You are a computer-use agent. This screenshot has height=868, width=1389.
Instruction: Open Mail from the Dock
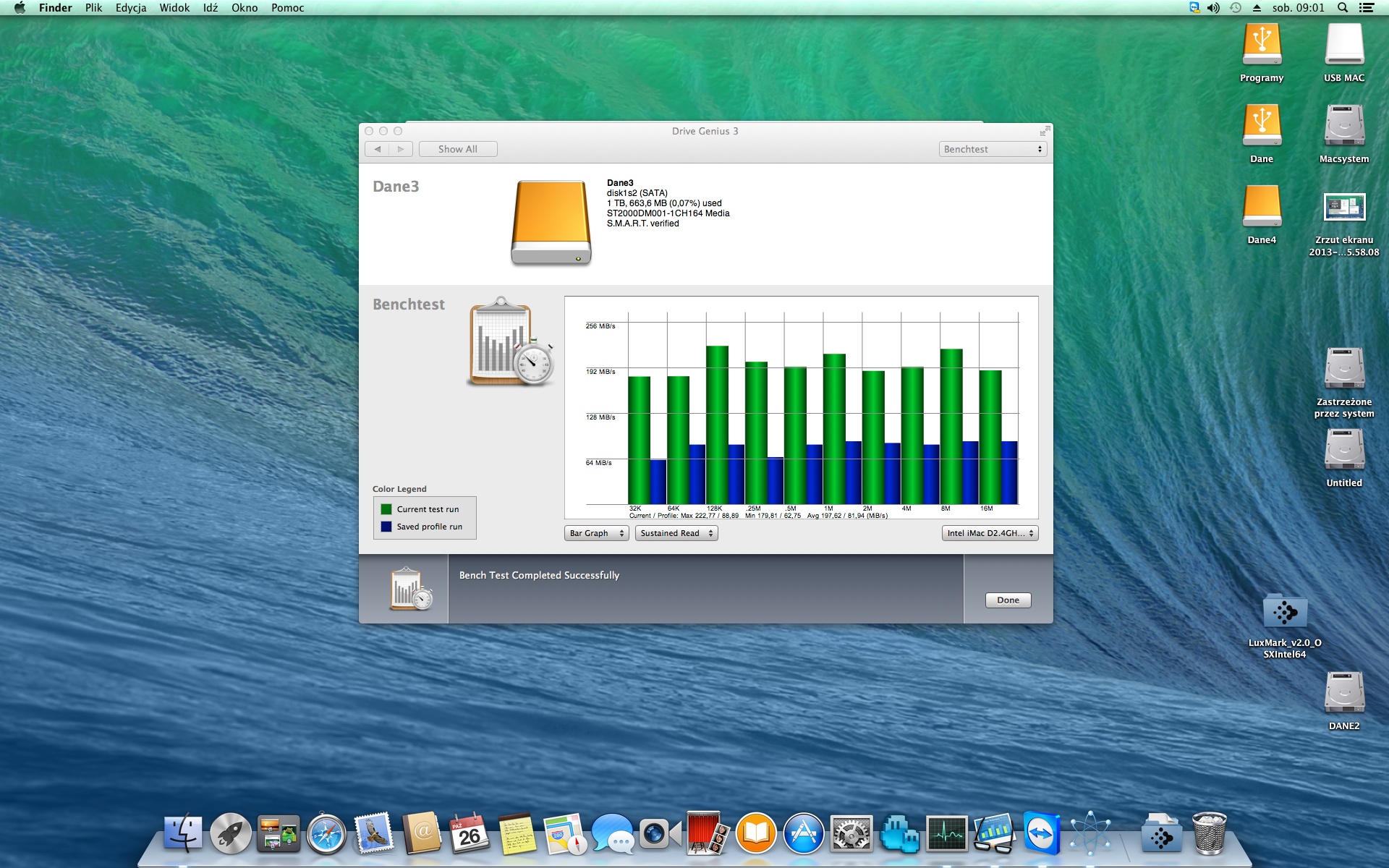click(x=374, y=833)
